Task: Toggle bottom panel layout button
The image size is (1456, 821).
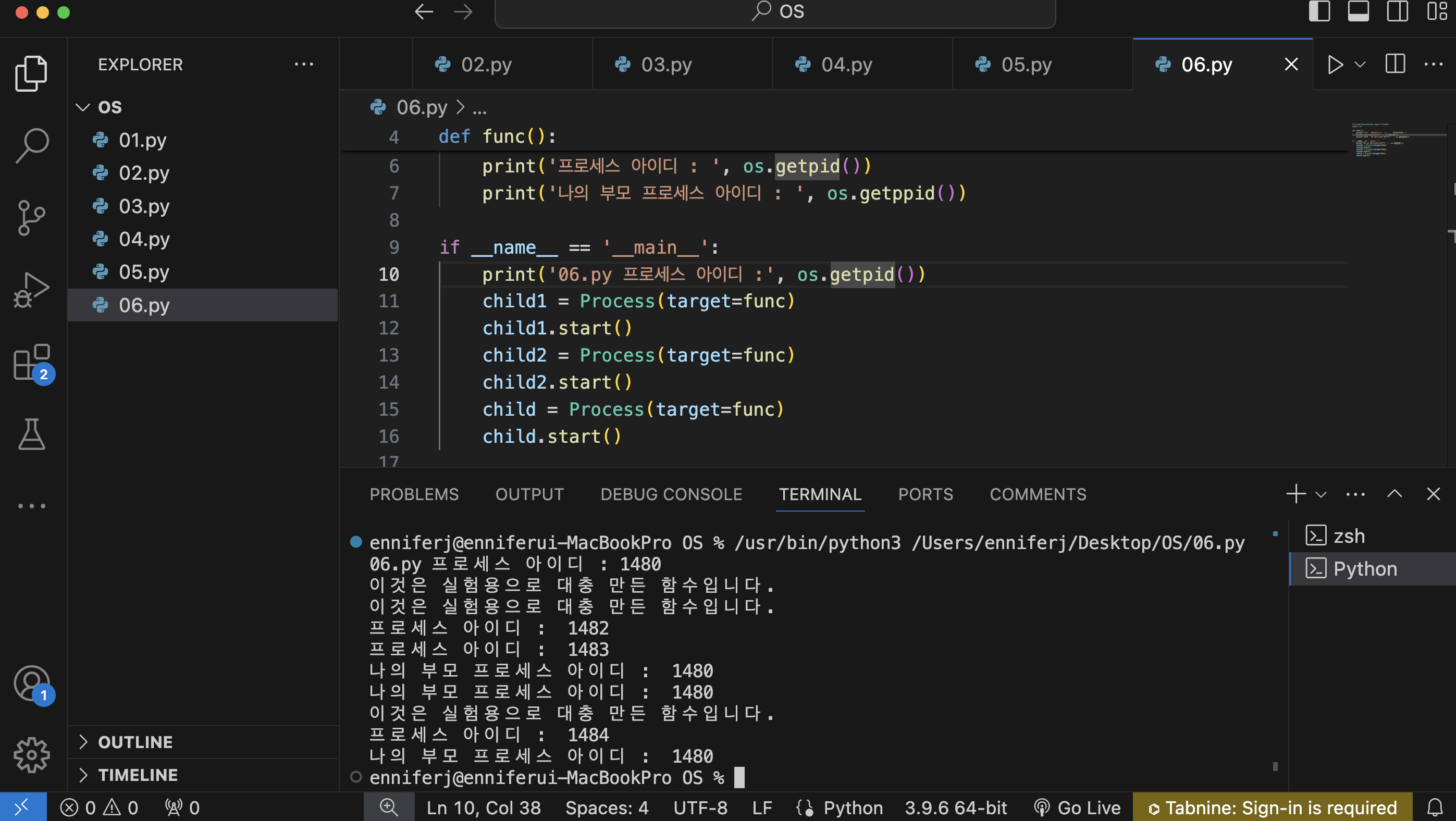Action: click(x=1358, y=11)
